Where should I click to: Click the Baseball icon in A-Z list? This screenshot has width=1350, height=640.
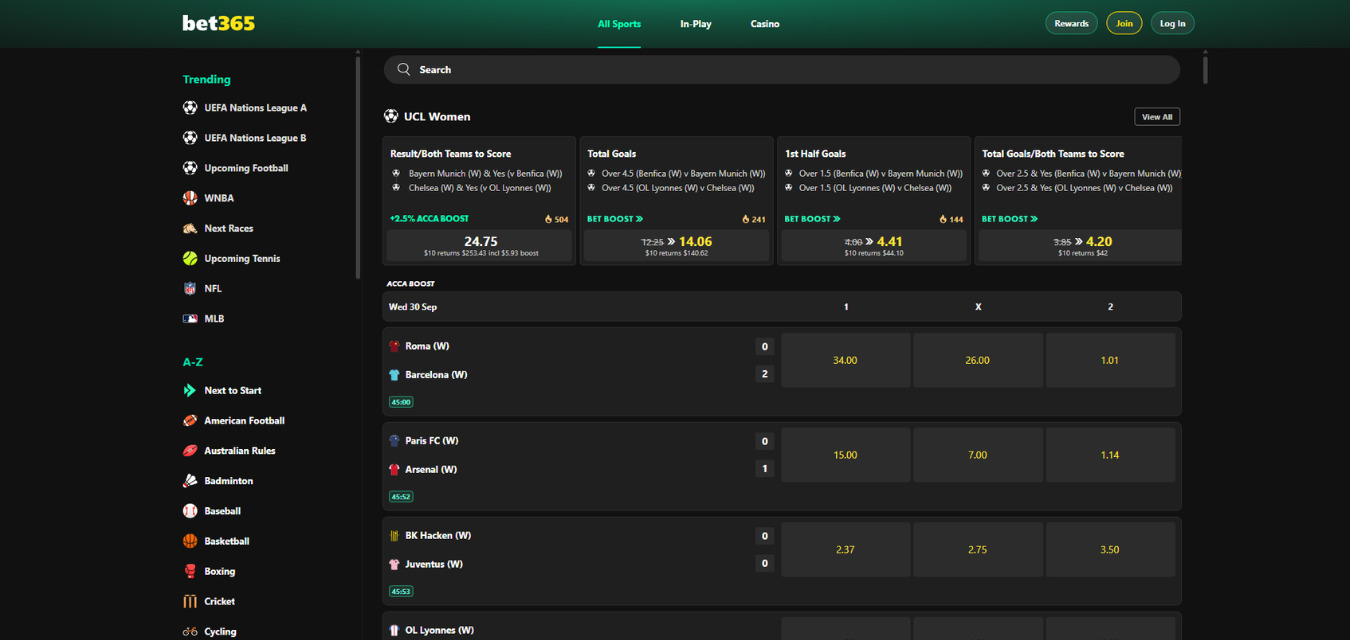190,511
